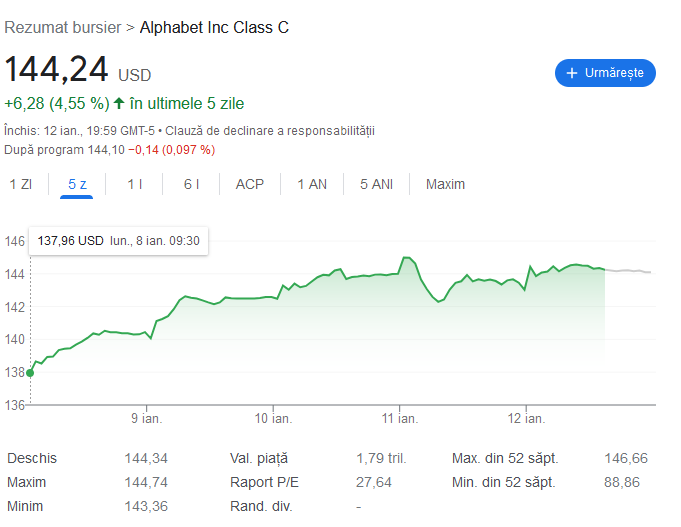The width and height of the screenshot is (681, 527).
Task: Click the gray after-hours line segment on the chart
Action: pyautogui.click(x=628, y=271)
